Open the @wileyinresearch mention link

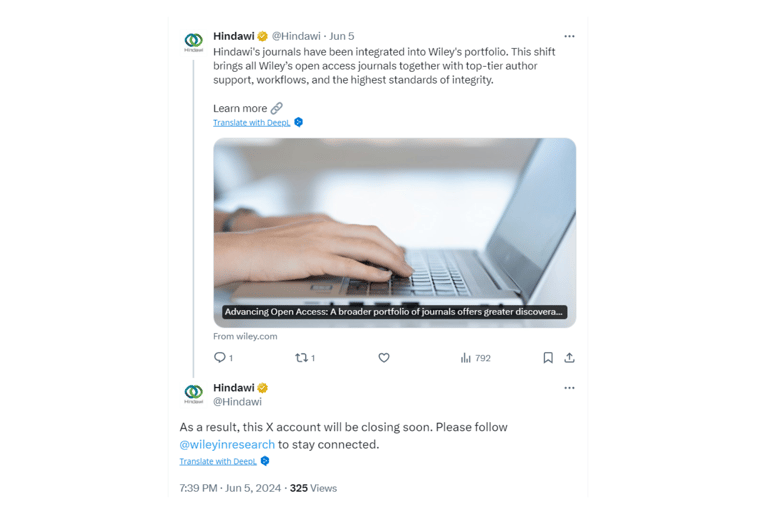click(227, 444)
